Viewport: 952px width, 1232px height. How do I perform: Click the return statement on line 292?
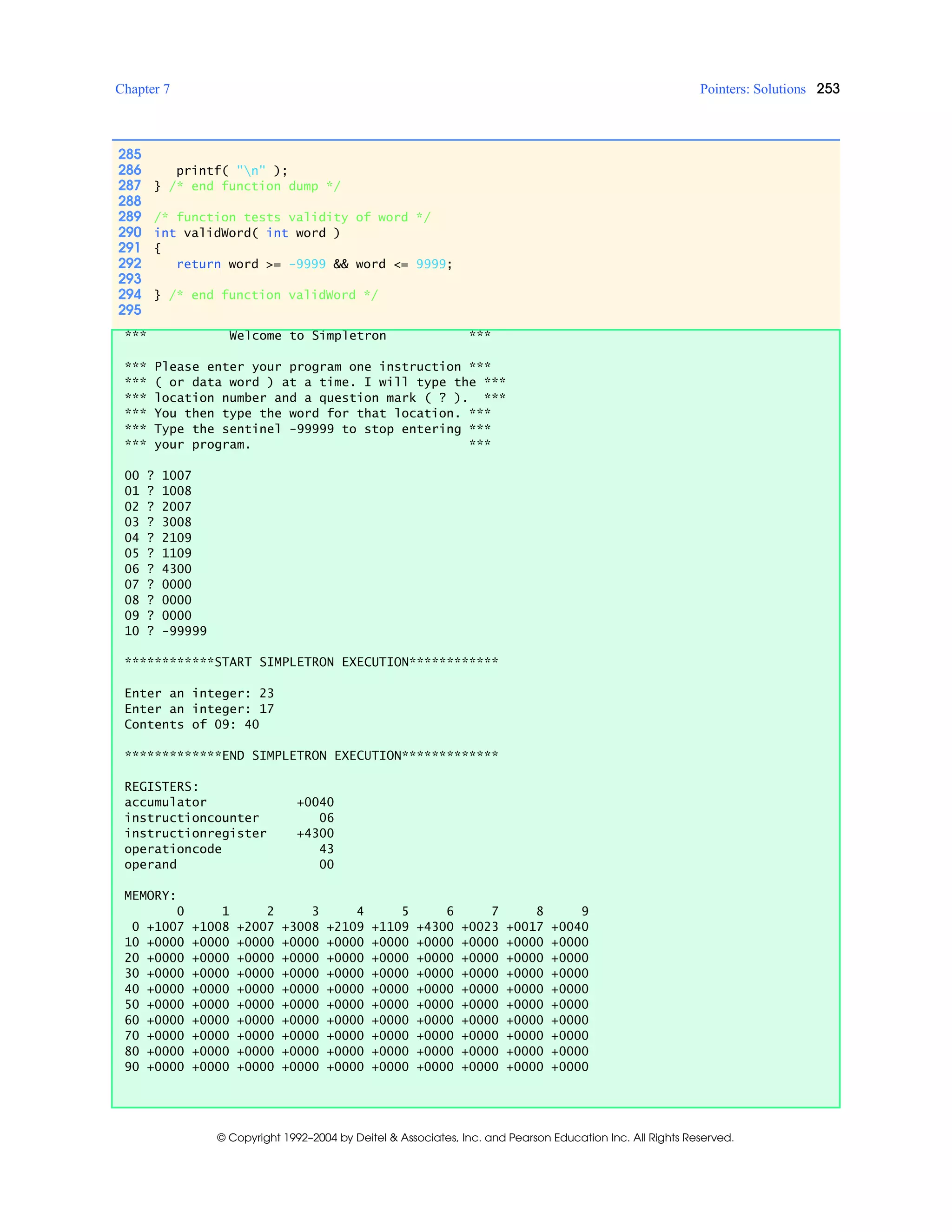coord(314,264)
